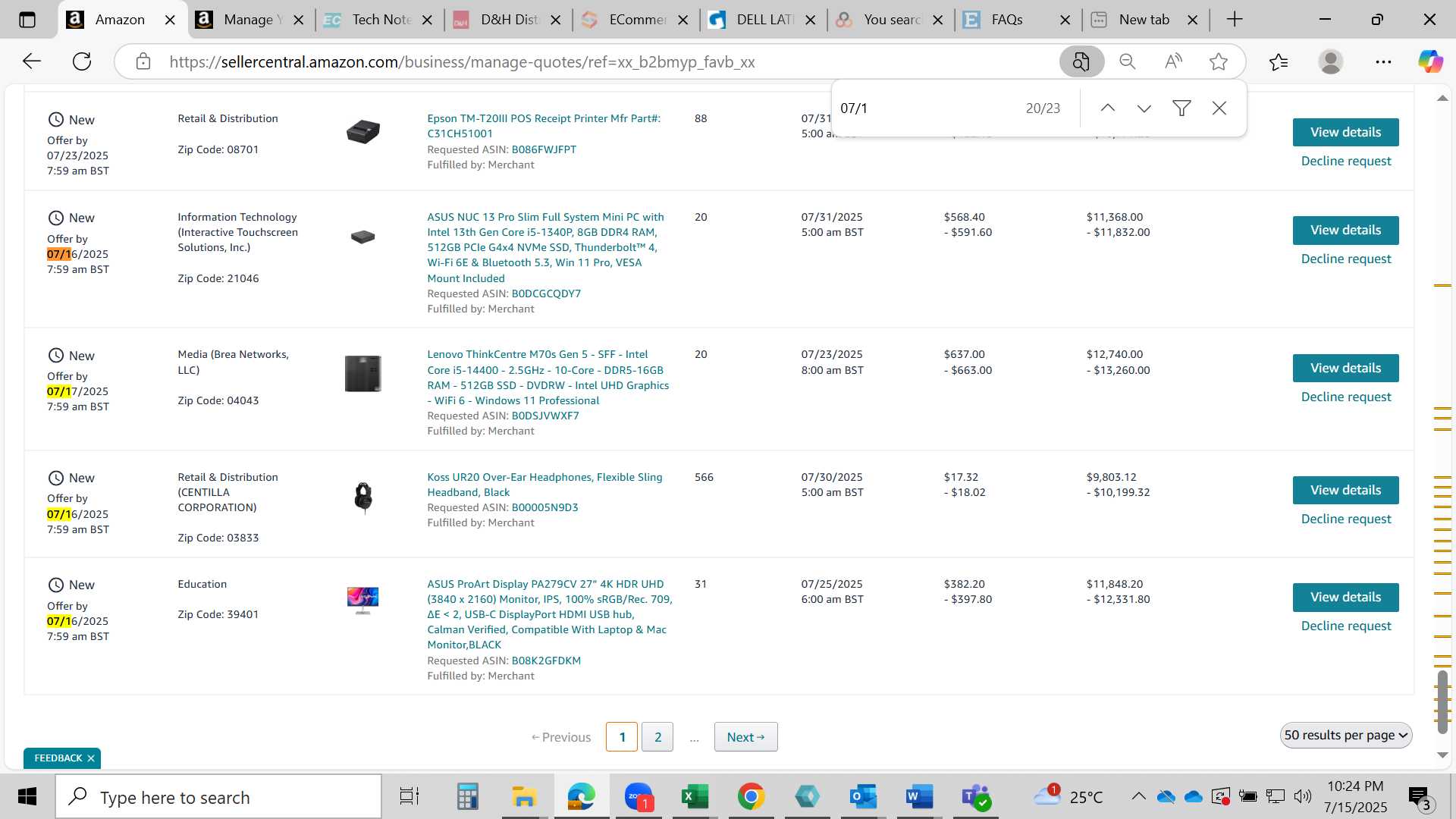Open tab actions menu icon
Screen dimensions: 1456x819
coord(27,20)
